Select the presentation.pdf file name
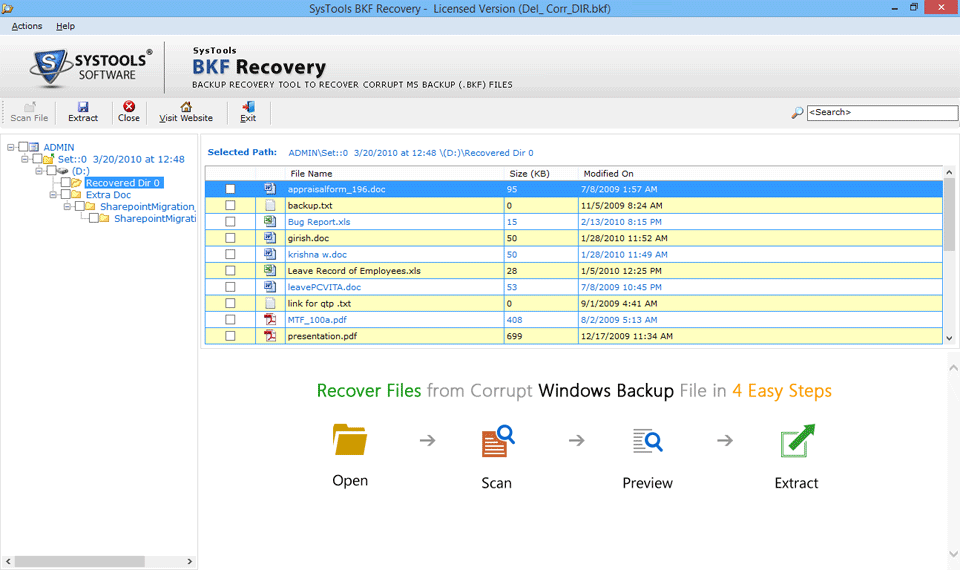This screenshot has width=960, height=570. coord(322,336)
